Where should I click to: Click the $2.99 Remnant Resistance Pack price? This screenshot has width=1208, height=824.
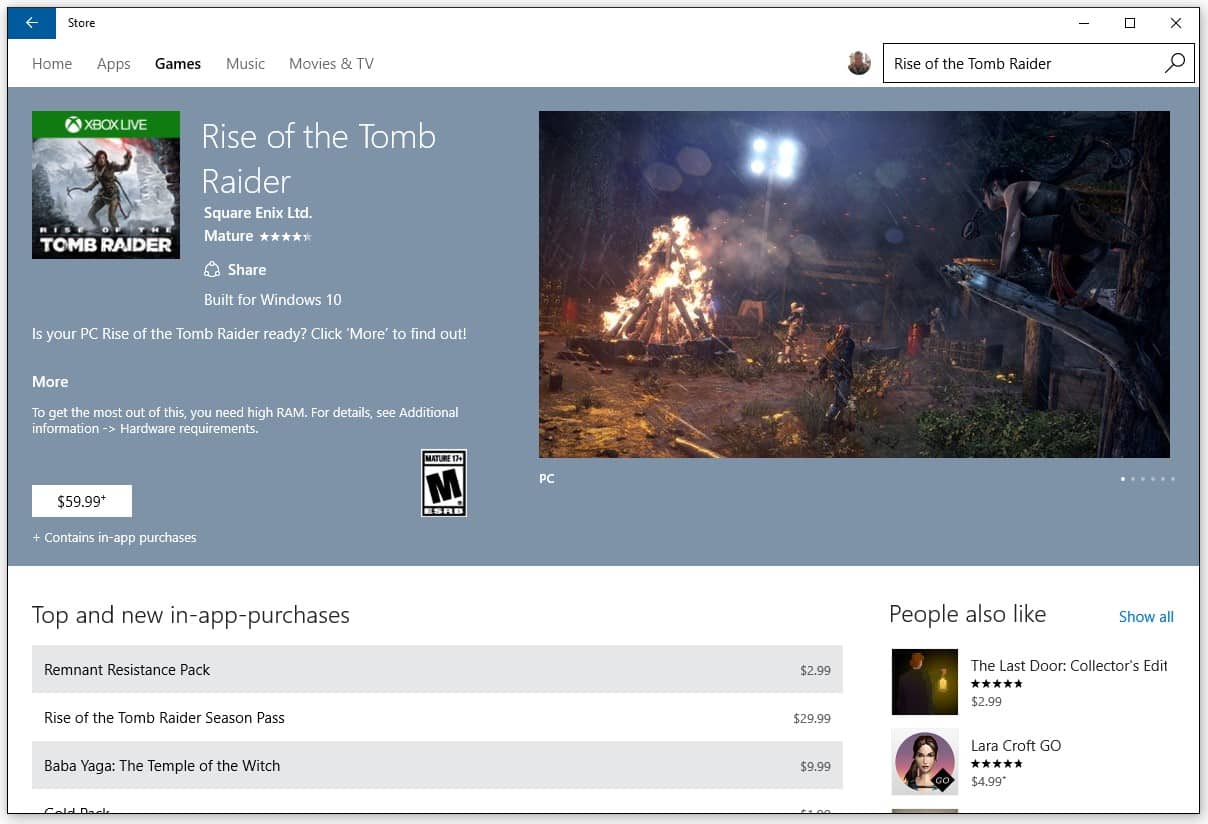pos(815,670)
